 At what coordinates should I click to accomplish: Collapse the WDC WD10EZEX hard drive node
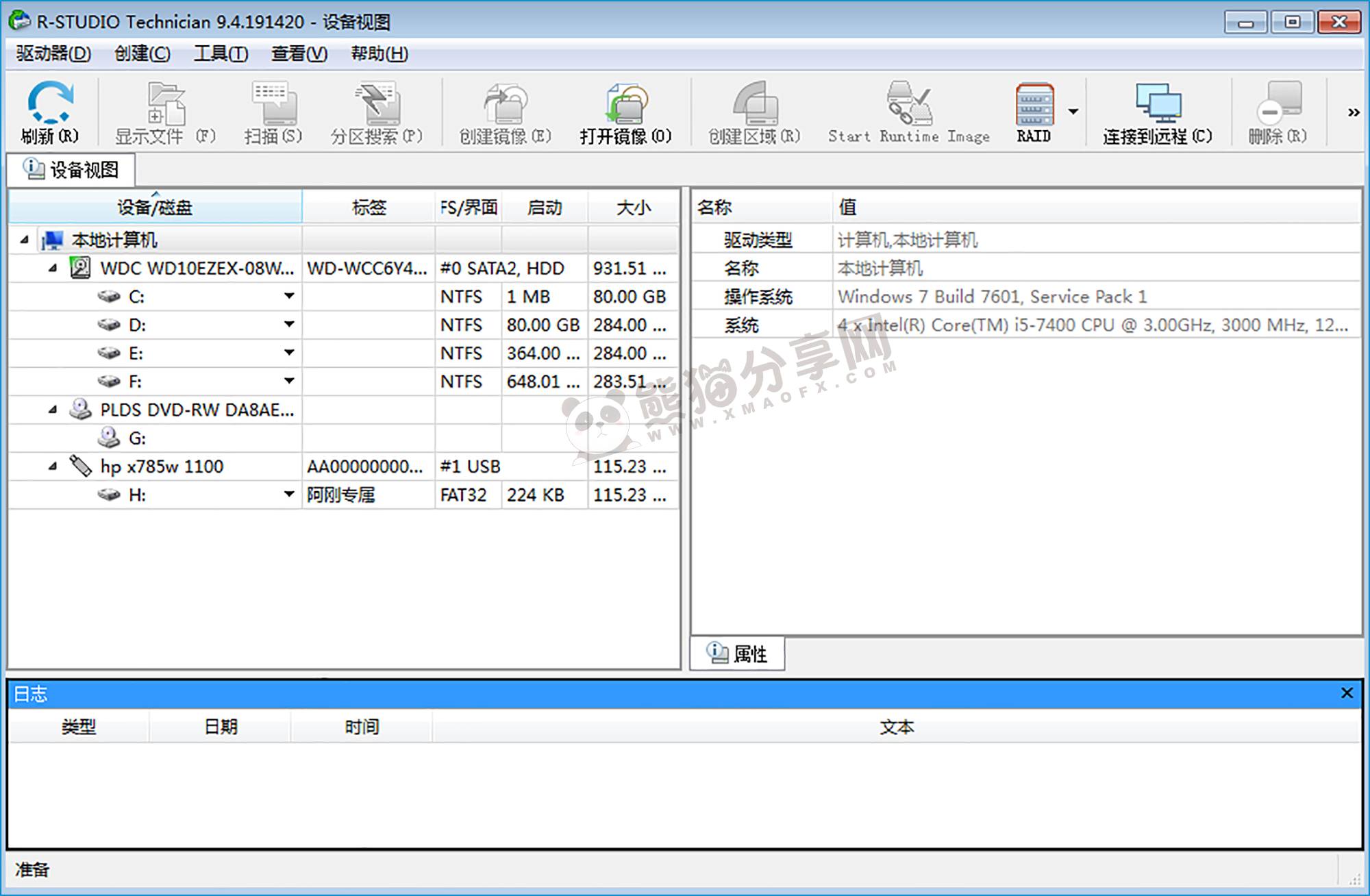pyautogui.click(x=53, y=269)
